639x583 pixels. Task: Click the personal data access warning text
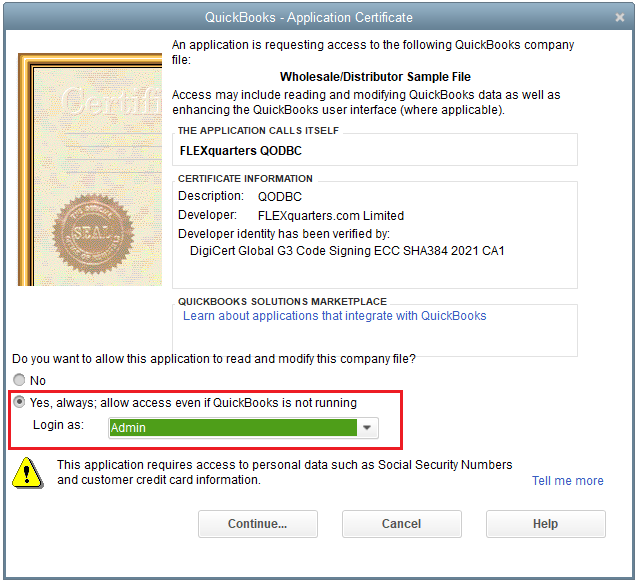284,472
